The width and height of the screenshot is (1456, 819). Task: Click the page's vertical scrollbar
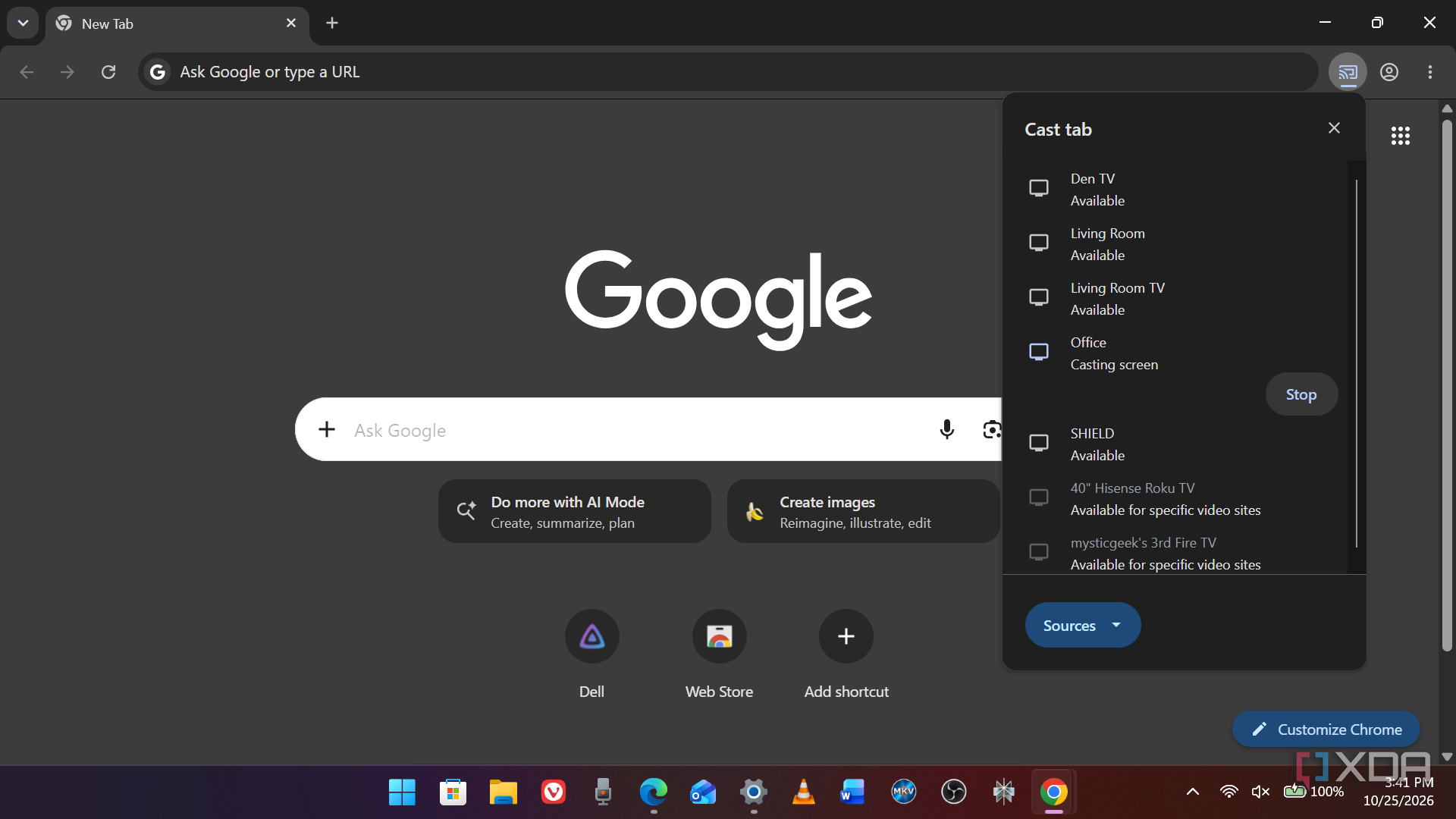click(1447, 385)
